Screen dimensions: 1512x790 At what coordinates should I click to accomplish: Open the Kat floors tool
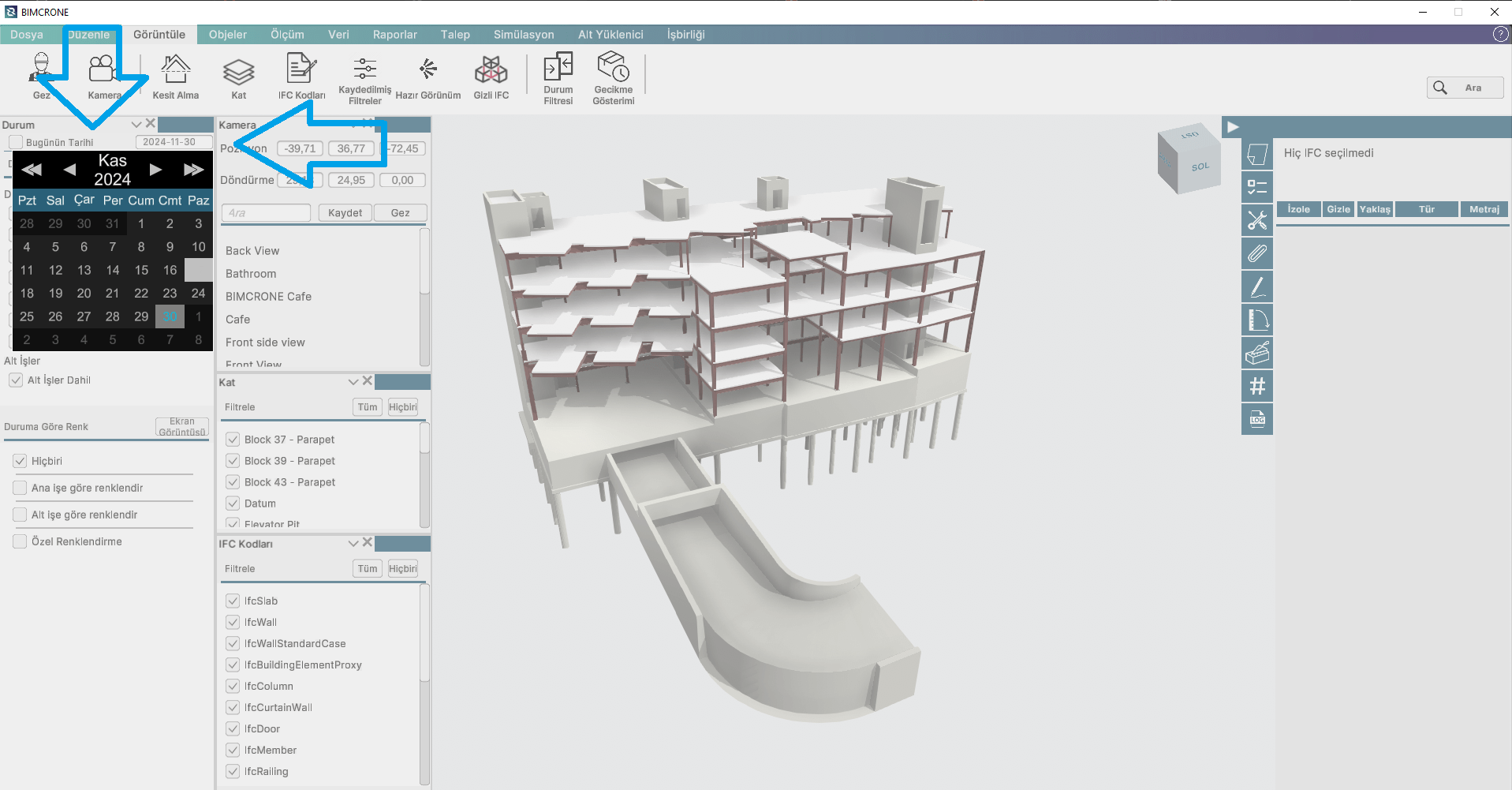238,72
